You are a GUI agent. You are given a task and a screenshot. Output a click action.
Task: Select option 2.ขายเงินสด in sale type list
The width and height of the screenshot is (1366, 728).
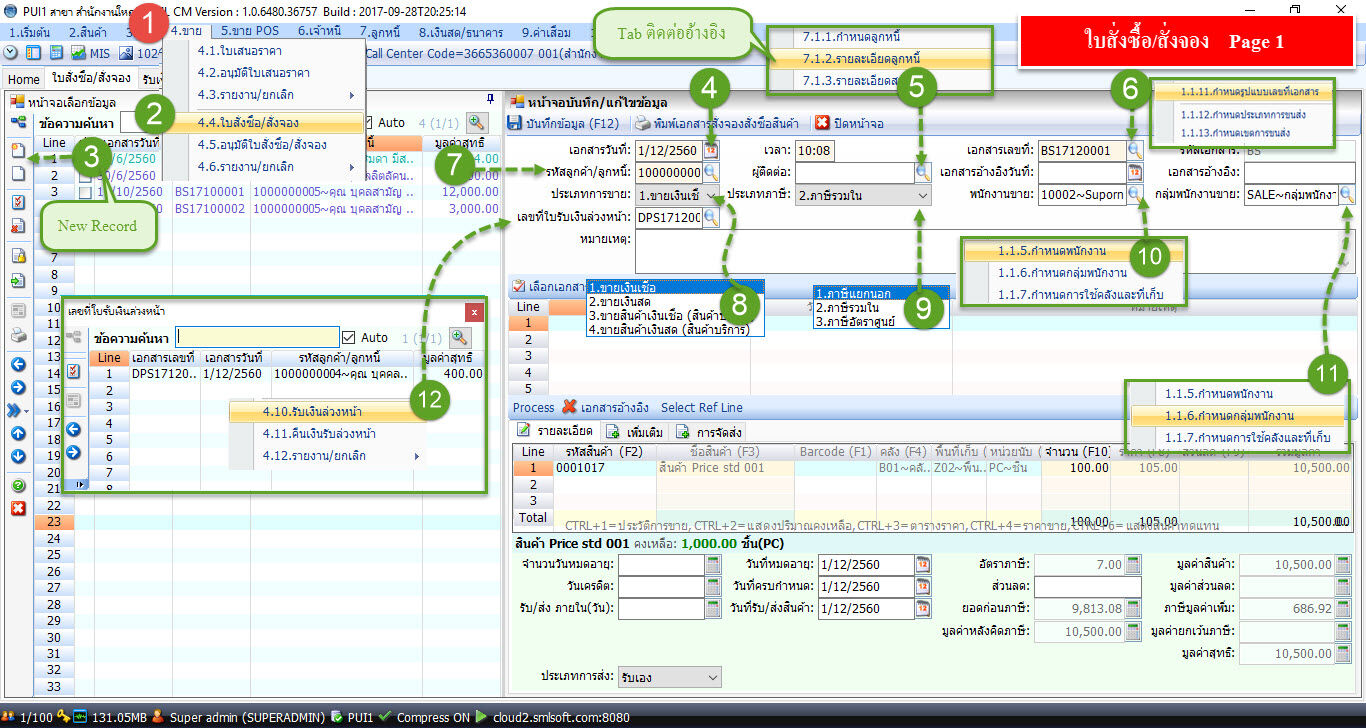[622, 301]
